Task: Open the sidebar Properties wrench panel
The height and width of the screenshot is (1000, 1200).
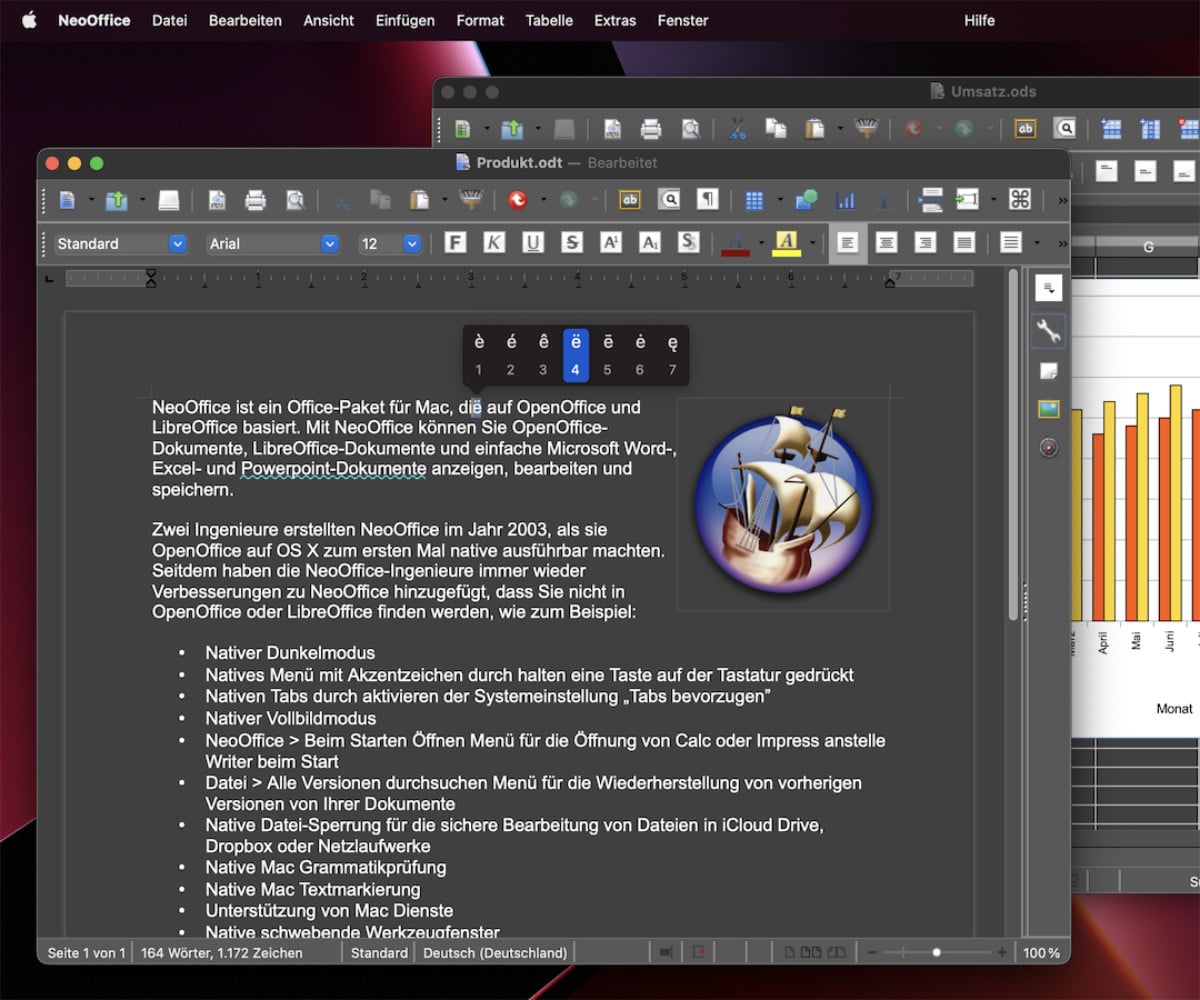Action: pos(1048,331)
